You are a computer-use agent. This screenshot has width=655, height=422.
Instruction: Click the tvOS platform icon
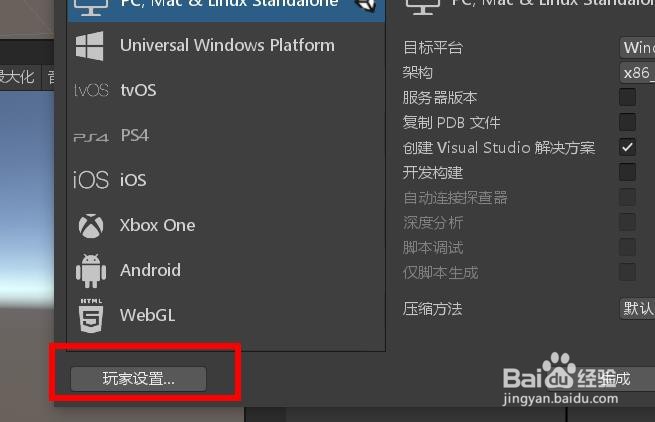(x=91, y=90)
